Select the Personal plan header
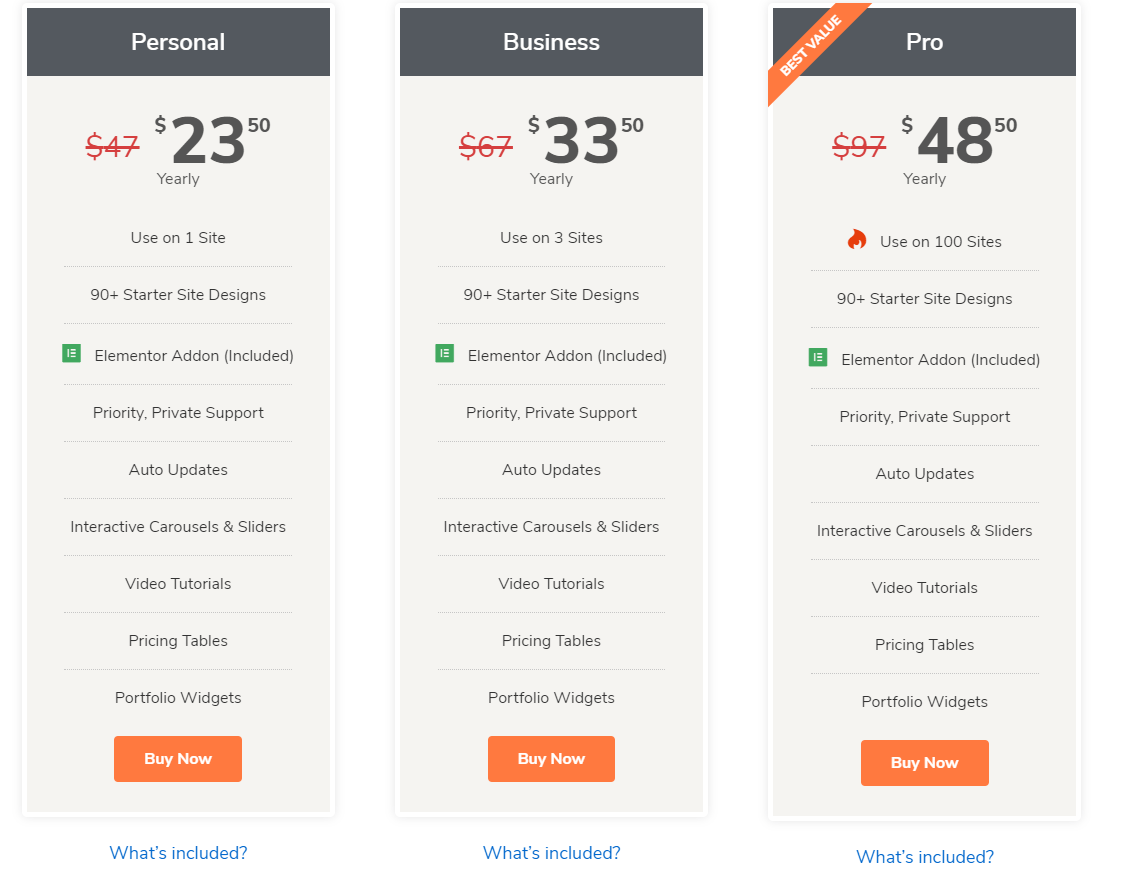The height and width of the screenshot is (876, 1127). [177, 42]
